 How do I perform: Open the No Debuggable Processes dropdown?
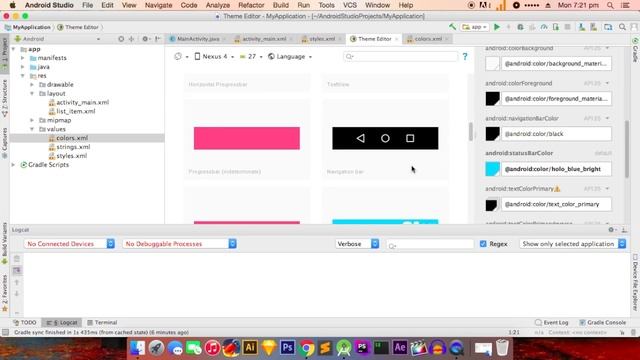pyautogui.click(x=179, y=244)
